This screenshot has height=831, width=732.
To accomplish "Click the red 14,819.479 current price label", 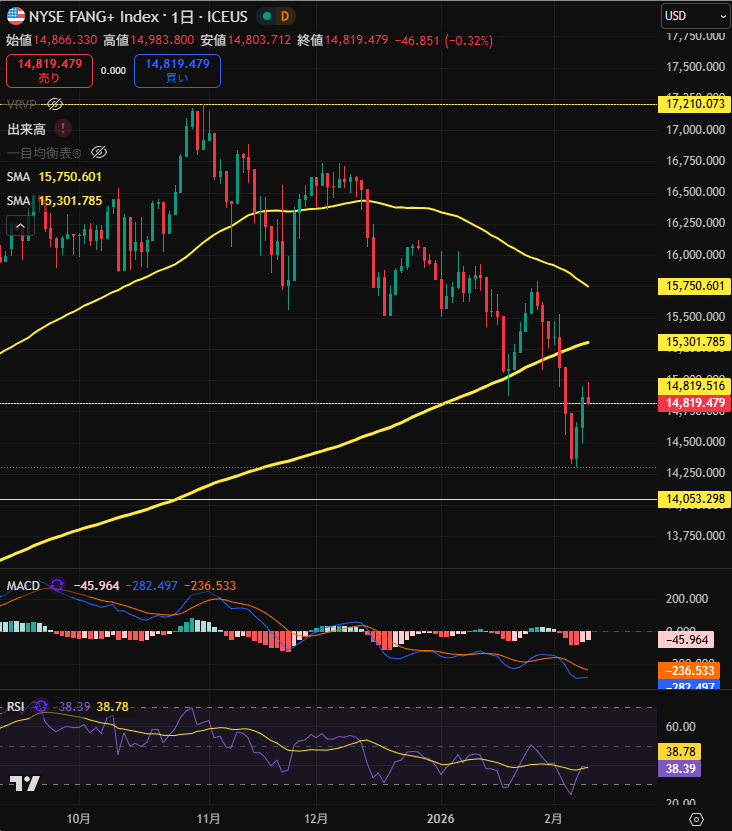I will [x=693, y=403].
